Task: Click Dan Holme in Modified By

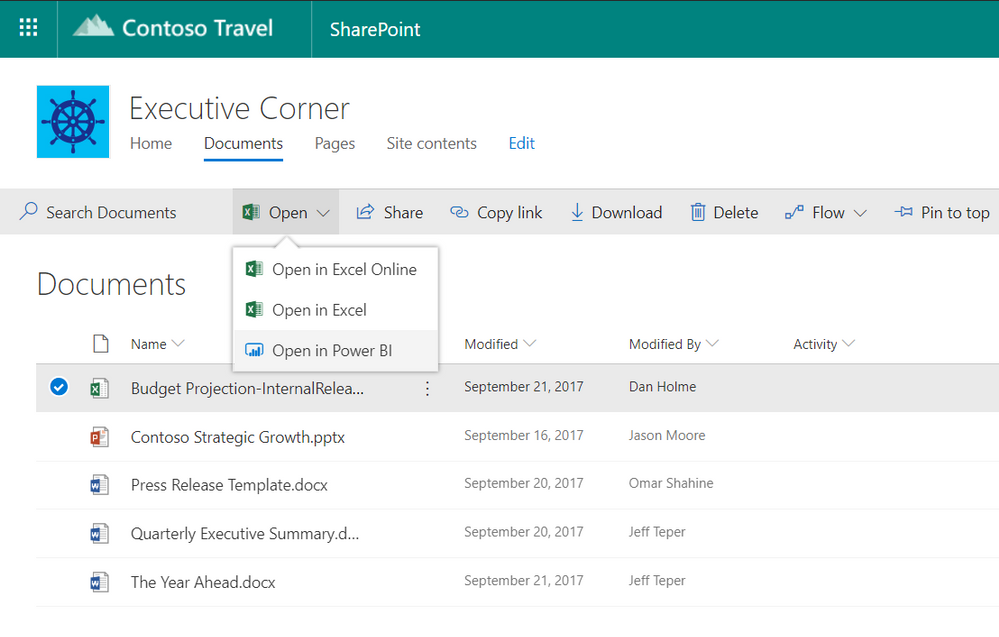Action: (x=663, y=387)
